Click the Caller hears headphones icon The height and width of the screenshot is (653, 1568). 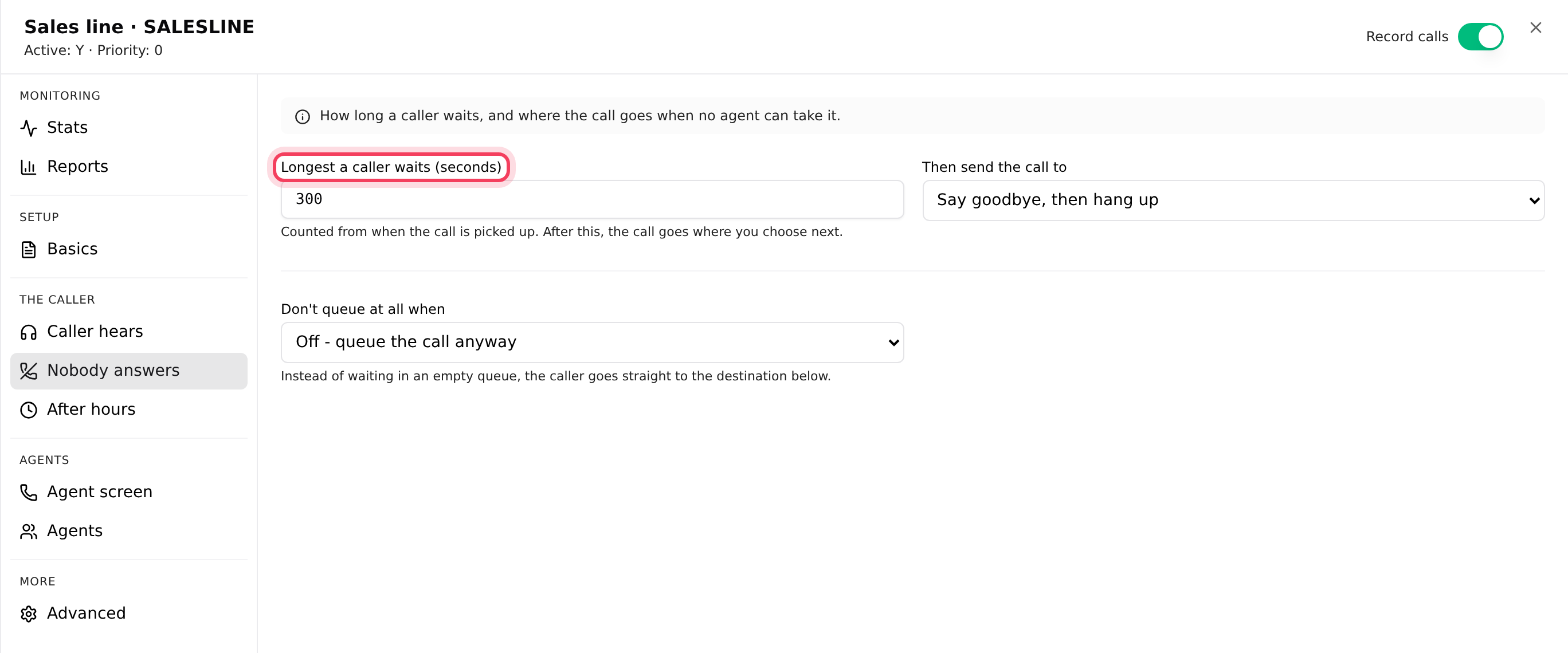[29, 332]
